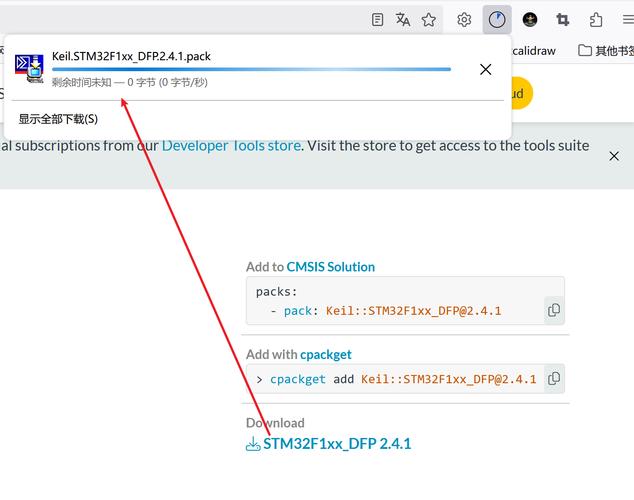Open the round avatar extension icon
The height and width of the screenshot is (500, 634).
(x=530, y=19)
